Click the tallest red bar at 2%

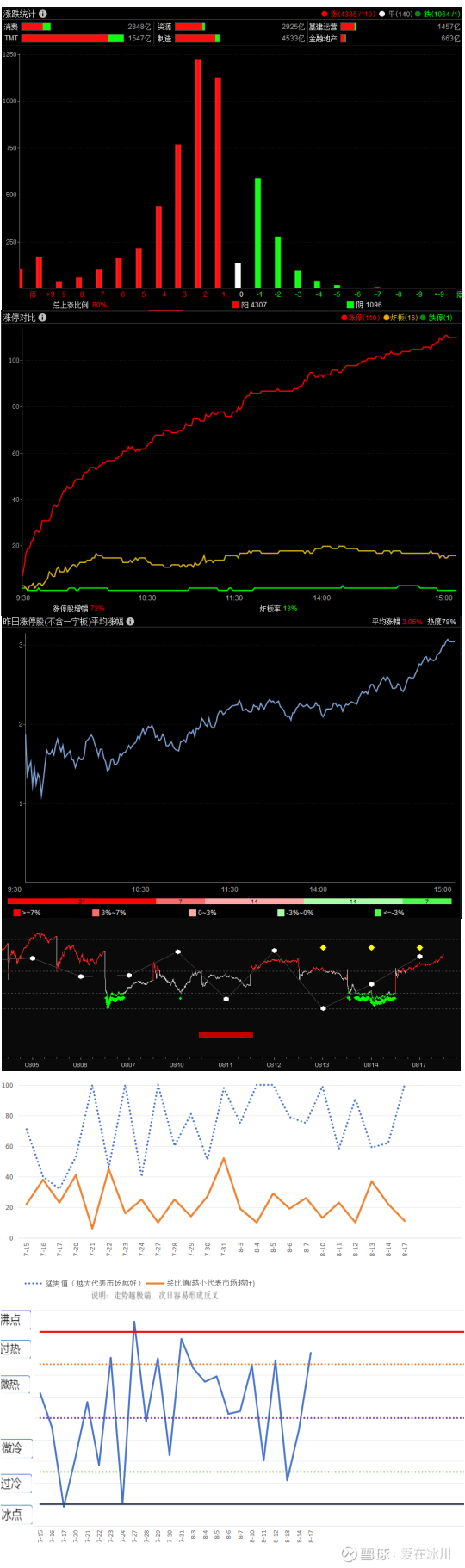[x=198, y=174]
